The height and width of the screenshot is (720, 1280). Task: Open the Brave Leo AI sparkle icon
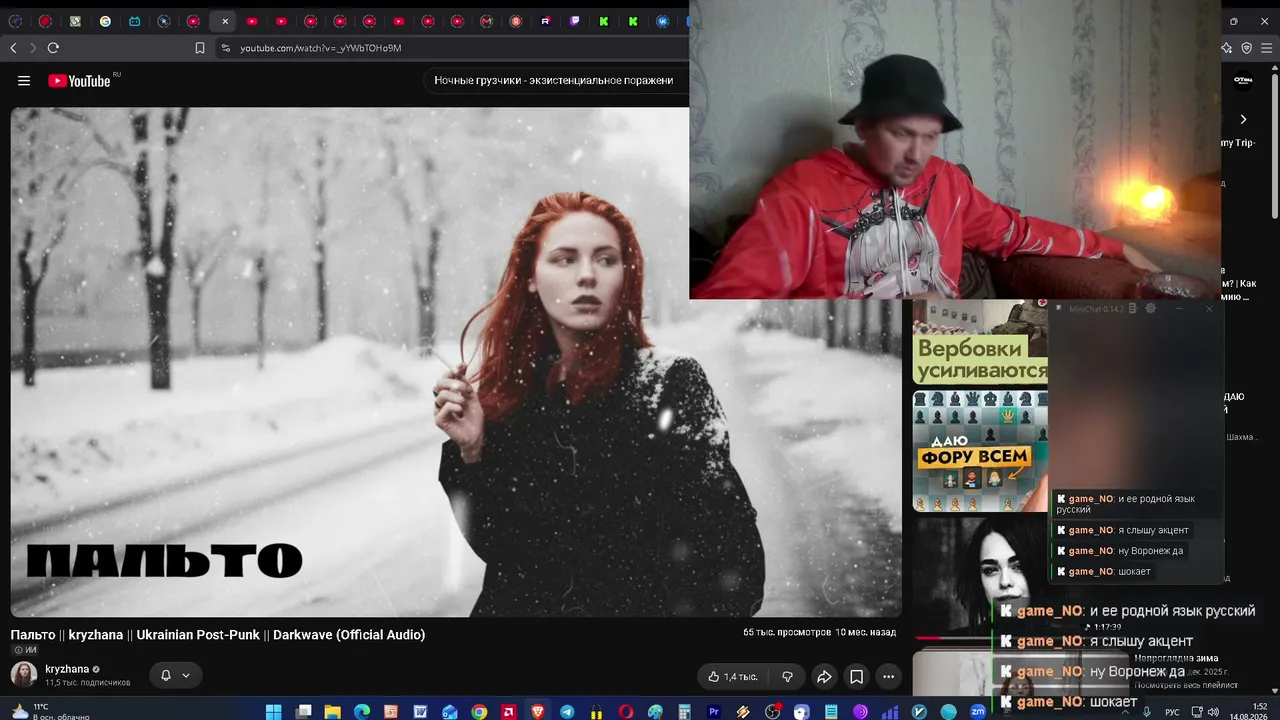pyautogui.click(x=1227, y=48)
